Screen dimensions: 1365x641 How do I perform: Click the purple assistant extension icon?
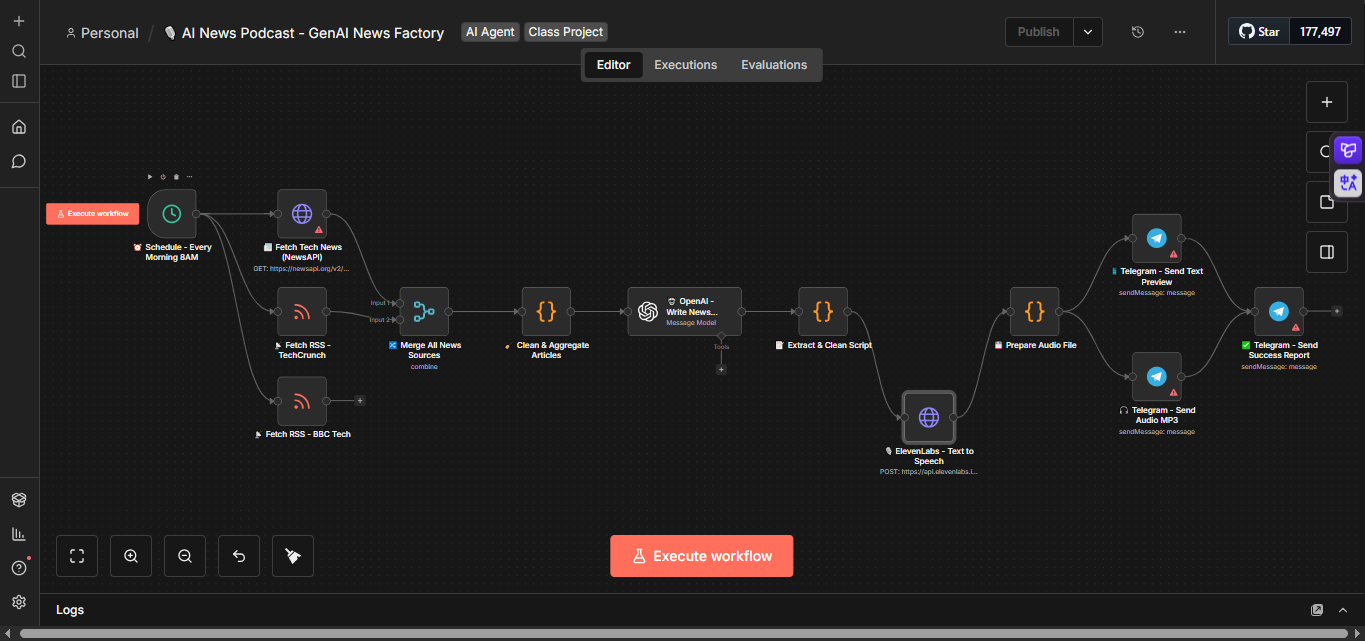pyautogui.click(x=1348, y=150)
